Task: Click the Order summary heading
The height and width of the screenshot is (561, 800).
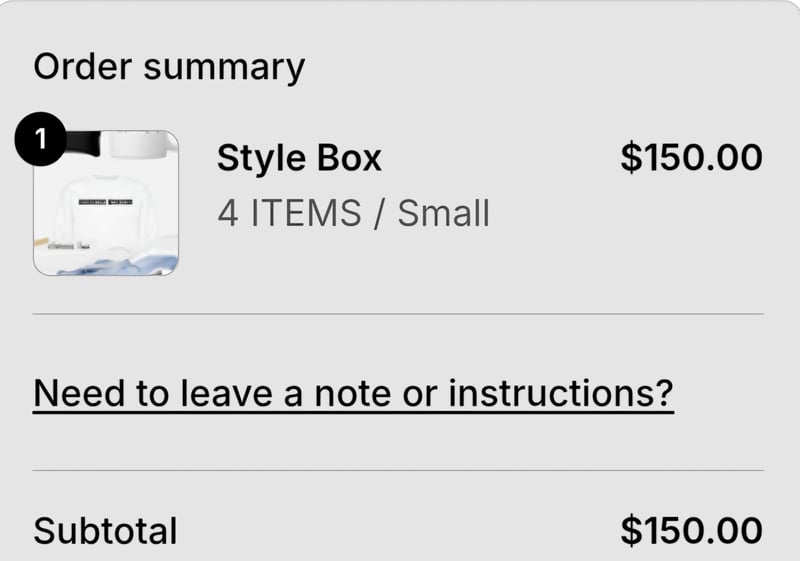Action: [169, 67]
